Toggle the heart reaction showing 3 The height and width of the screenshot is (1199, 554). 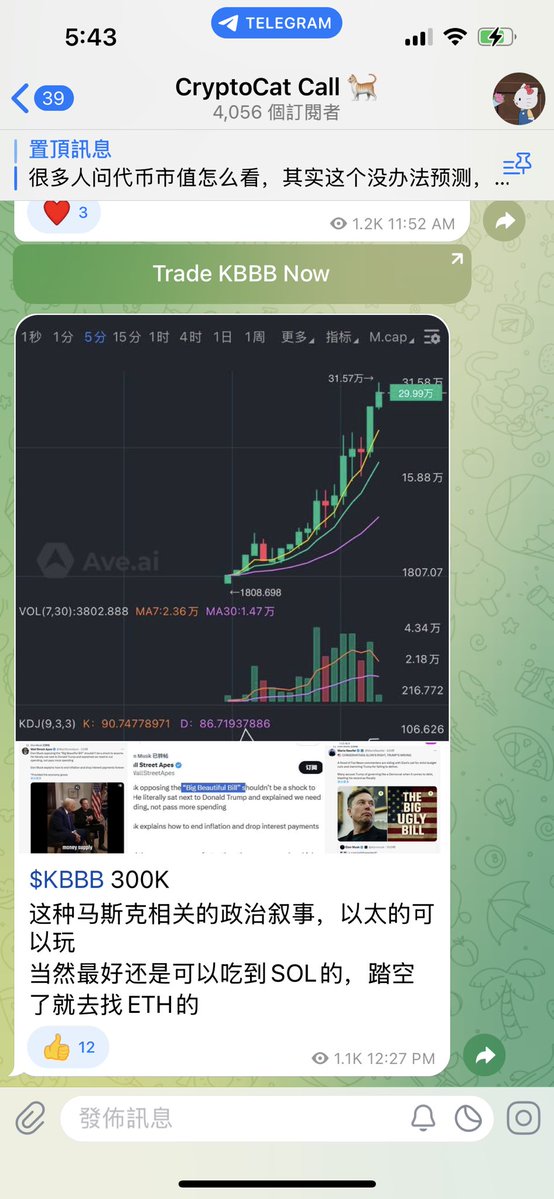(64, 213)
